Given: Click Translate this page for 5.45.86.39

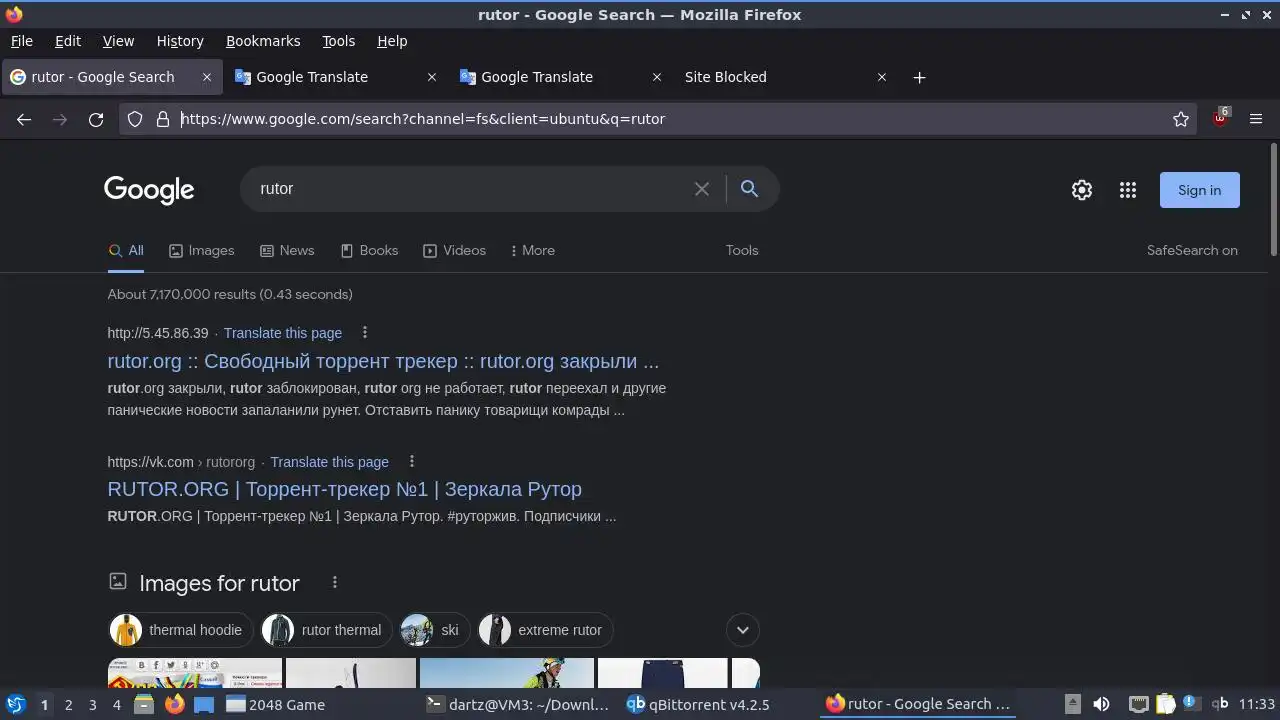Looking at the screenshot, I should [x=283, y=333].
